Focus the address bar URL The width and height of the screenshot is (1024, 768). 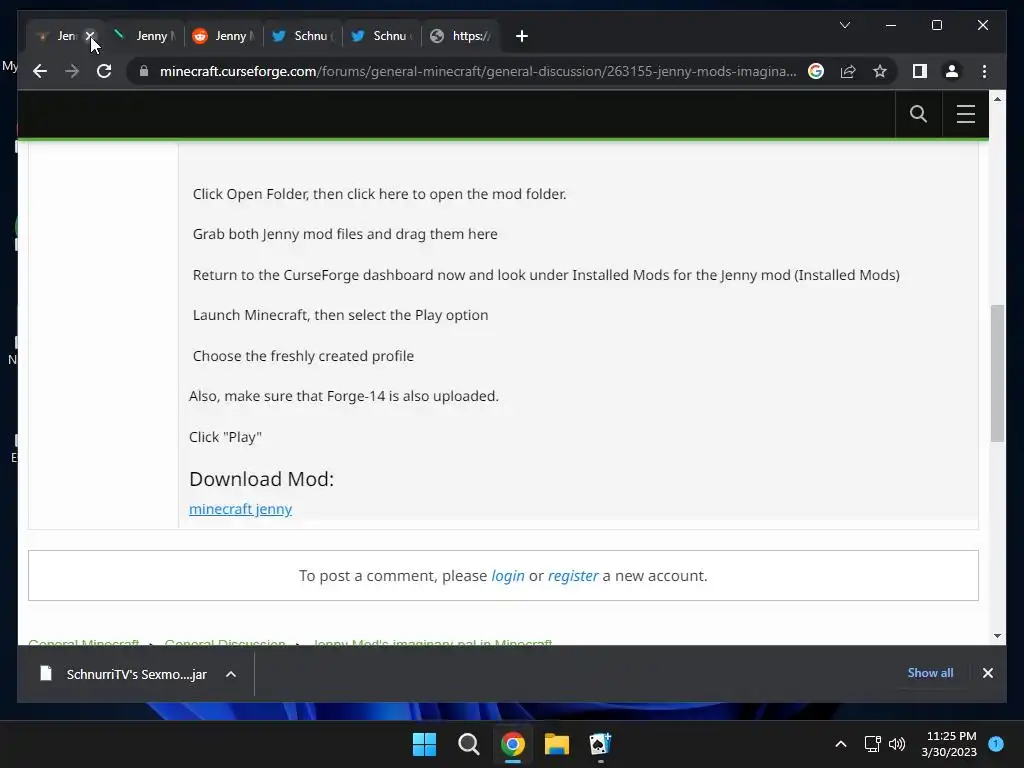tap(478, 71)
